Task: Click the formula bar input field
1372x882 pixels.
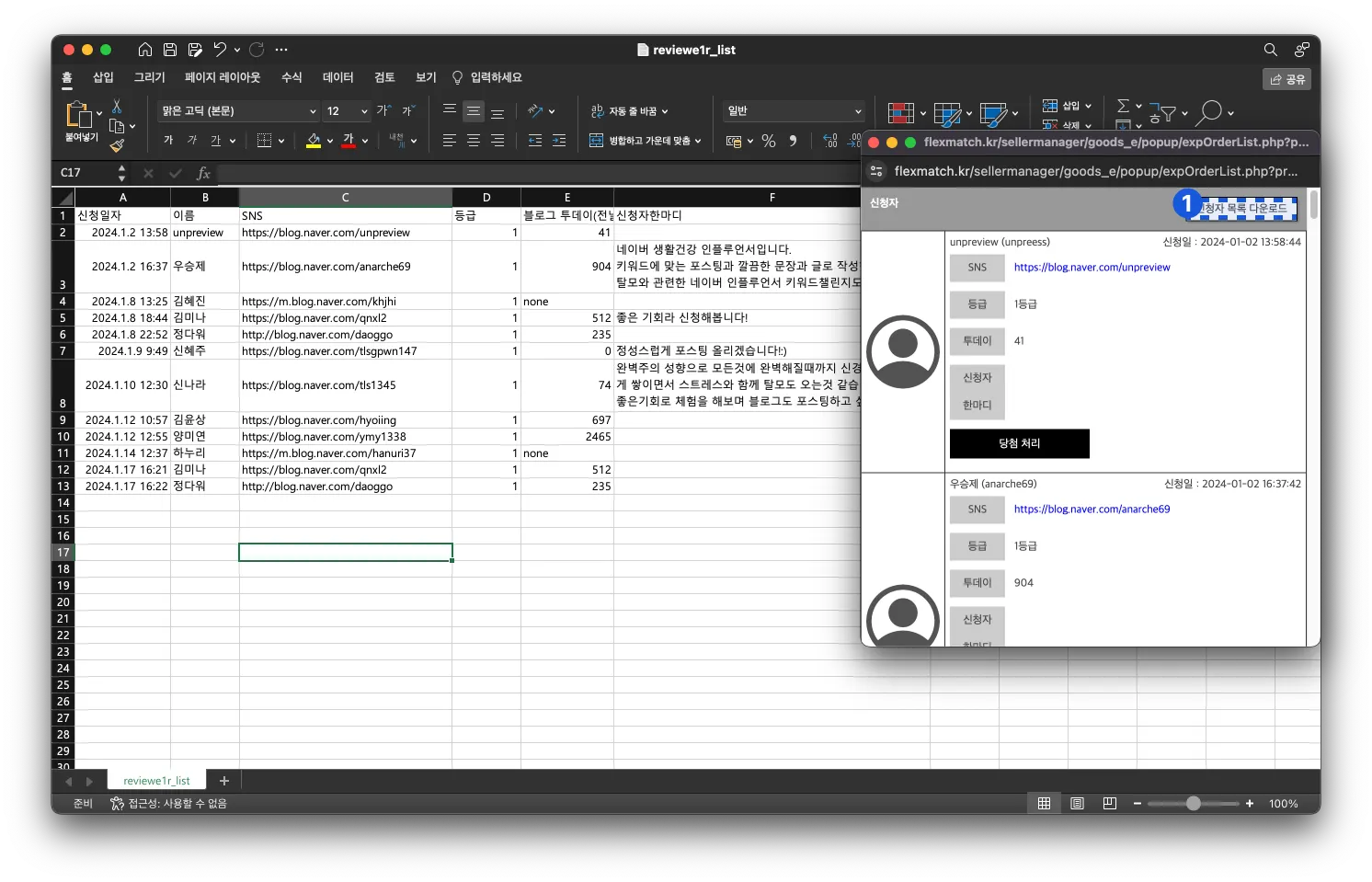Action: click(x=533, y=173)
